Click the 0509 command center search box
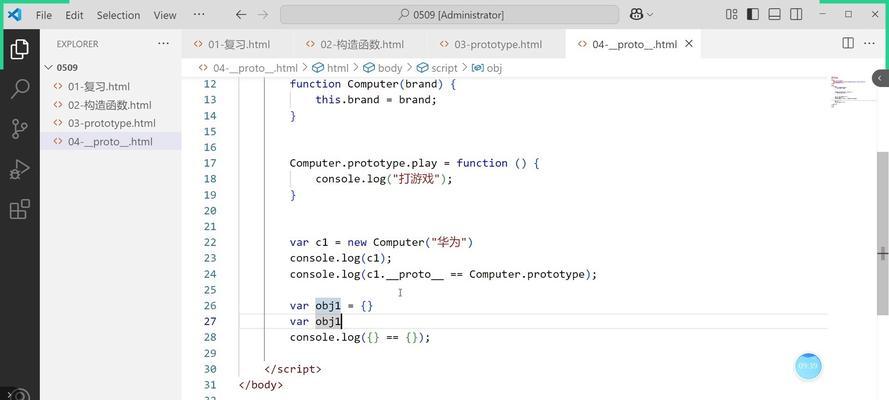Viewport: 889px width, 400px height. [450, 15]
